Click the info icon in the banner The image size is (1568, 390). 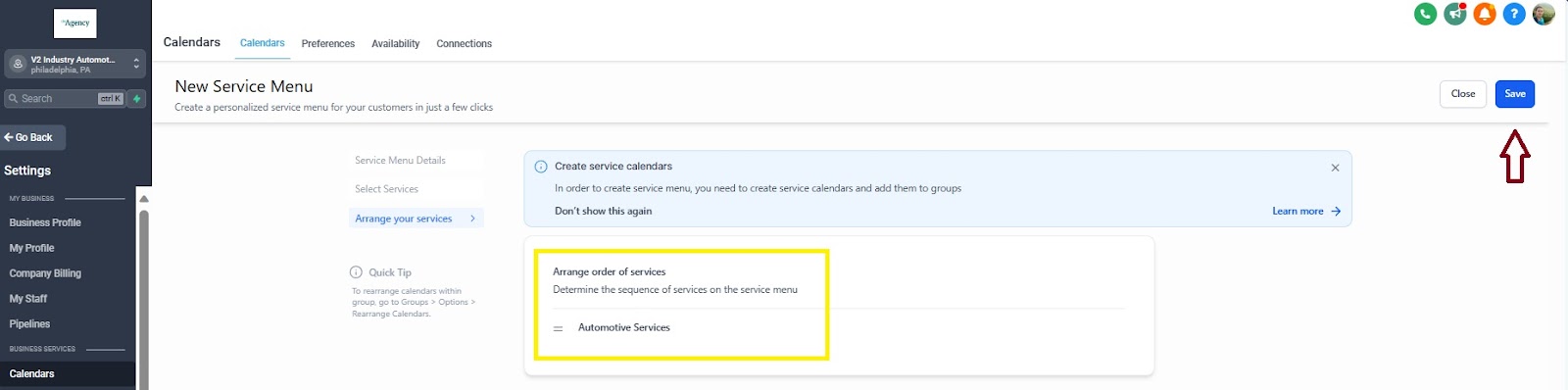click(x=541, y=167)
